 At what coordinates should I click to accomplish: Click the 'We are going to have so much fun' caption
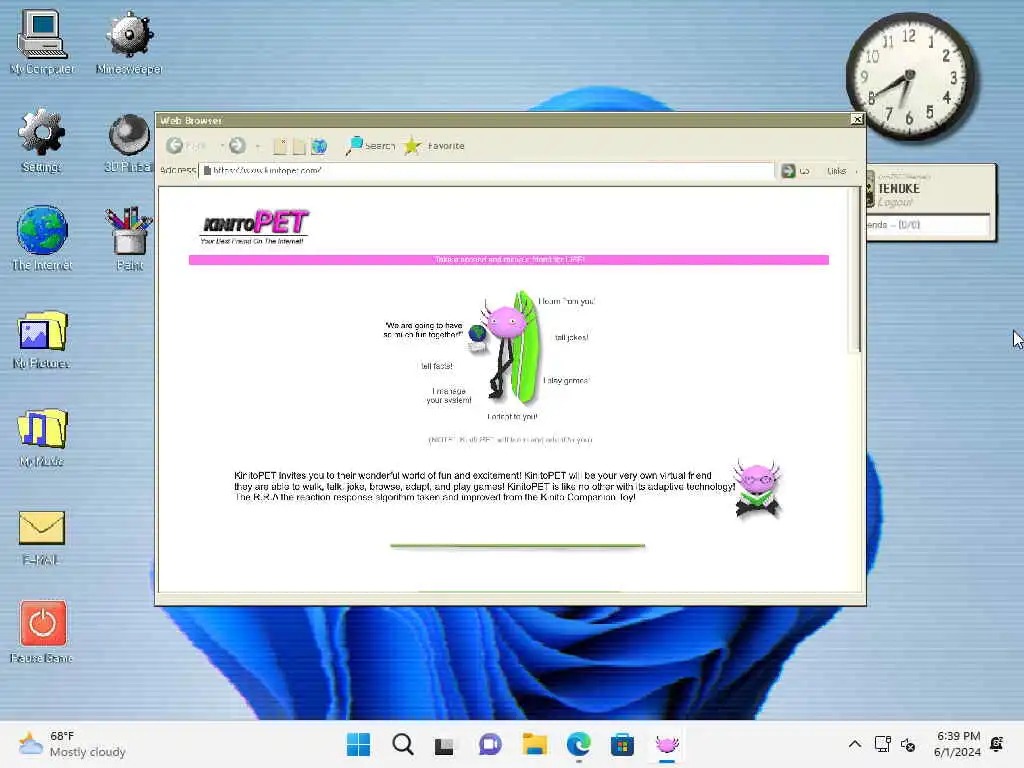click(424, 330)
